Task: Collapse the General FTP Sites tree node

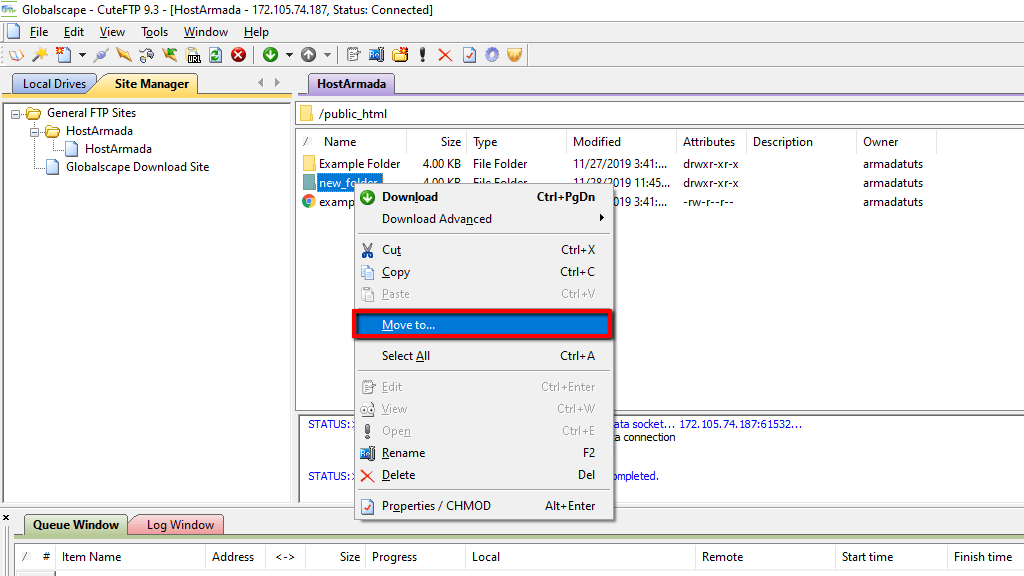Action: pyautogui.click(x=16, y=113)
